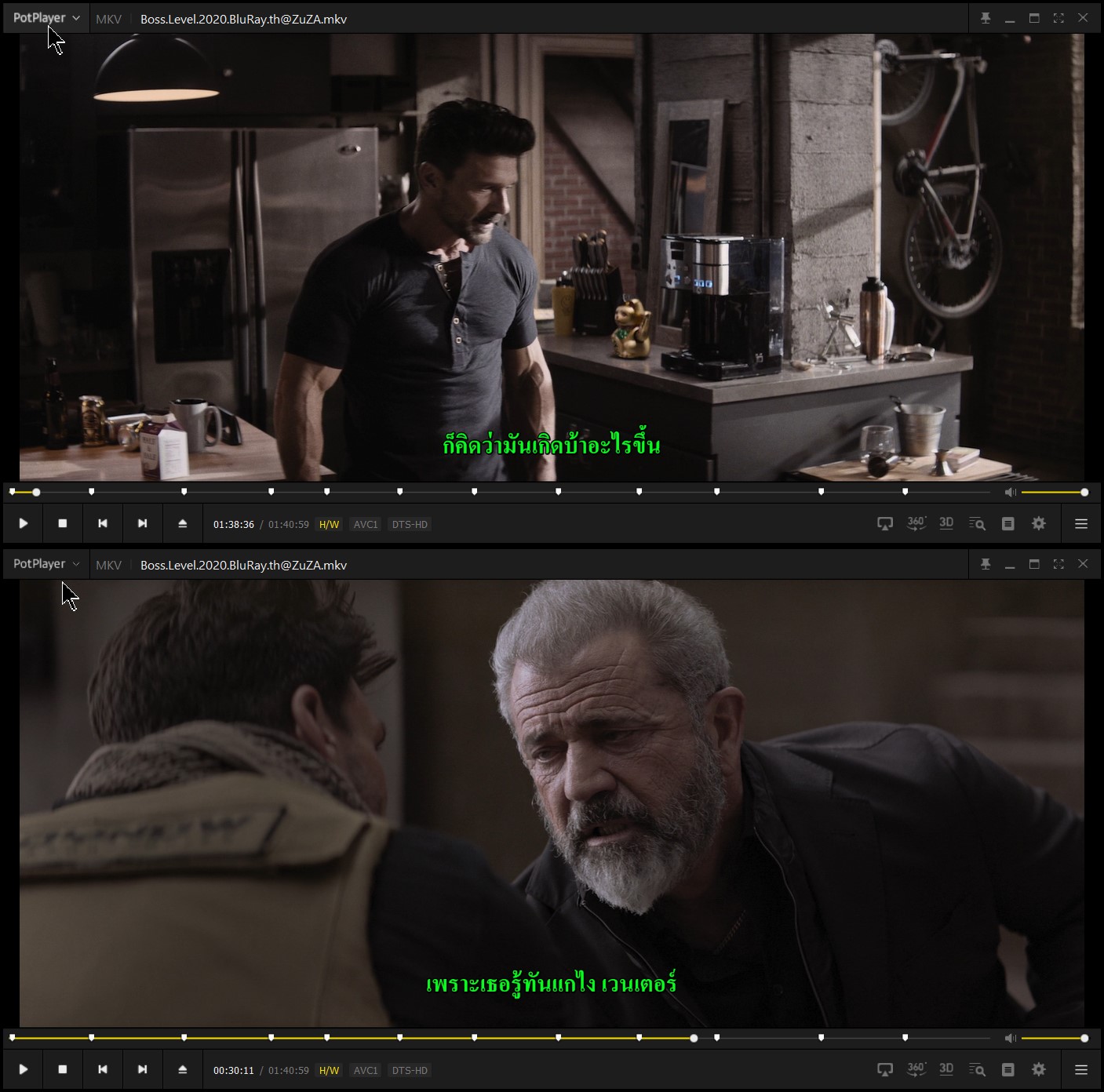Play video in bottom PotPlayer window

pyautogui.click(x=24, y=1069)
